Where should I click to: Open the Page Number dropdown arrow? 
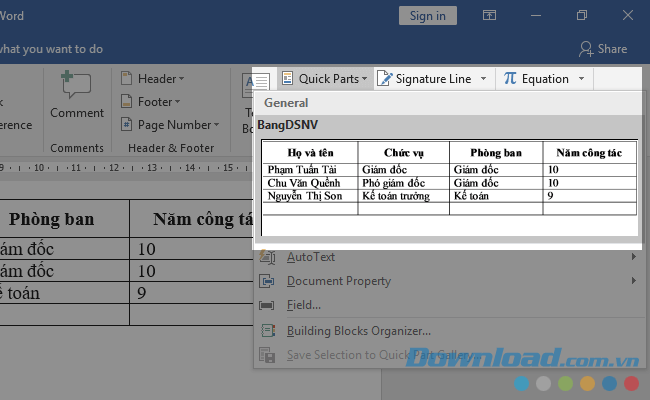pyautogui.click(x=217, y=125)
